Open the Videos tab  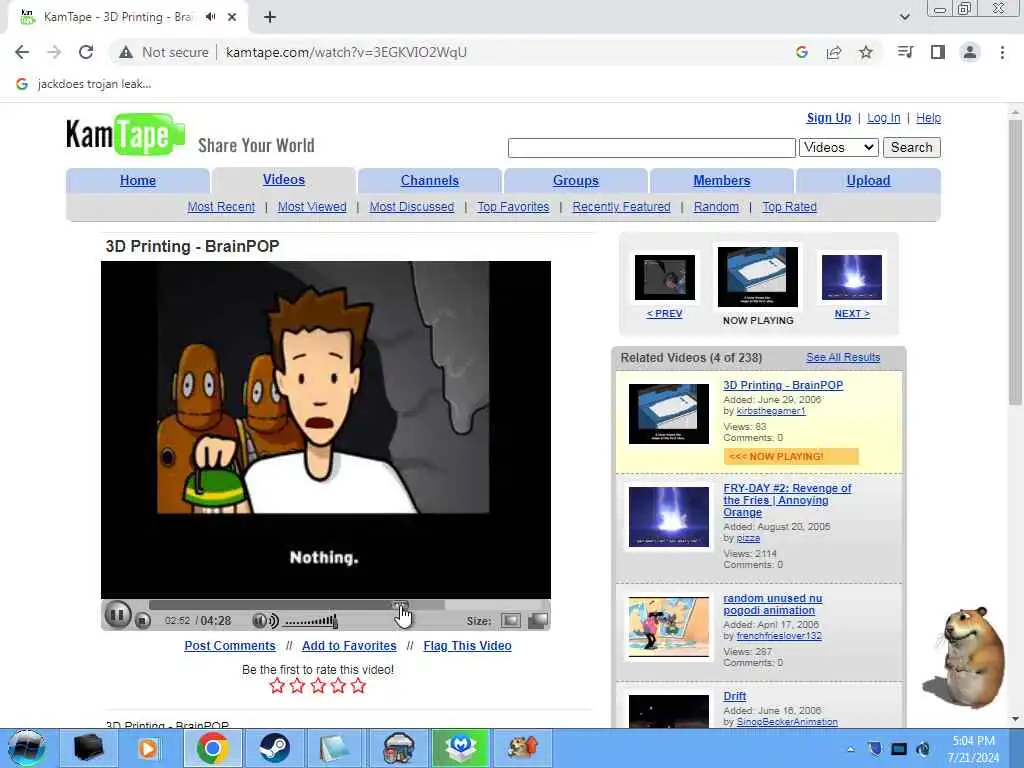coord(284,180)
